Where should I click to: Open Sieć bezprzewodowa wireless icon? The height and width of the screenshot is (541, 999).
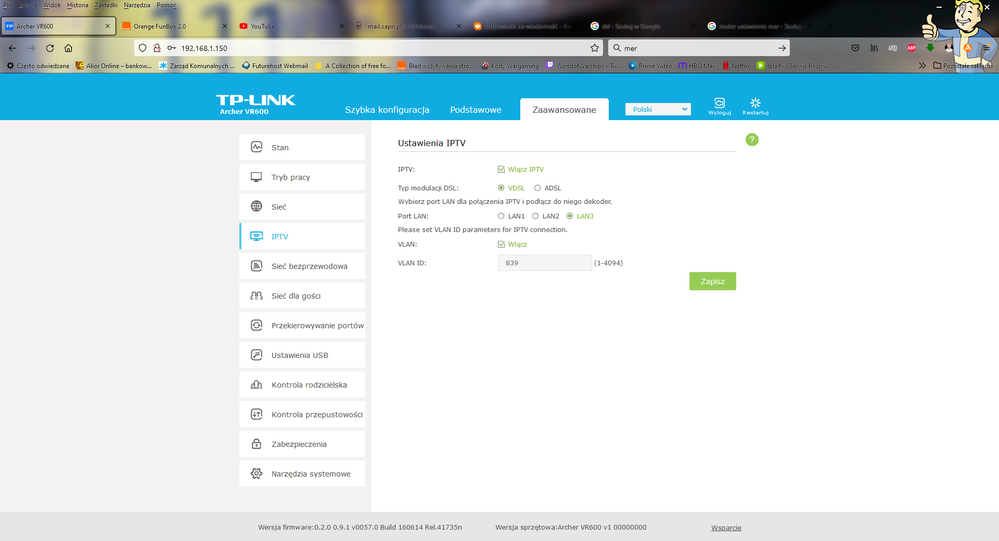pyautogui.click(x=256, y=266)
